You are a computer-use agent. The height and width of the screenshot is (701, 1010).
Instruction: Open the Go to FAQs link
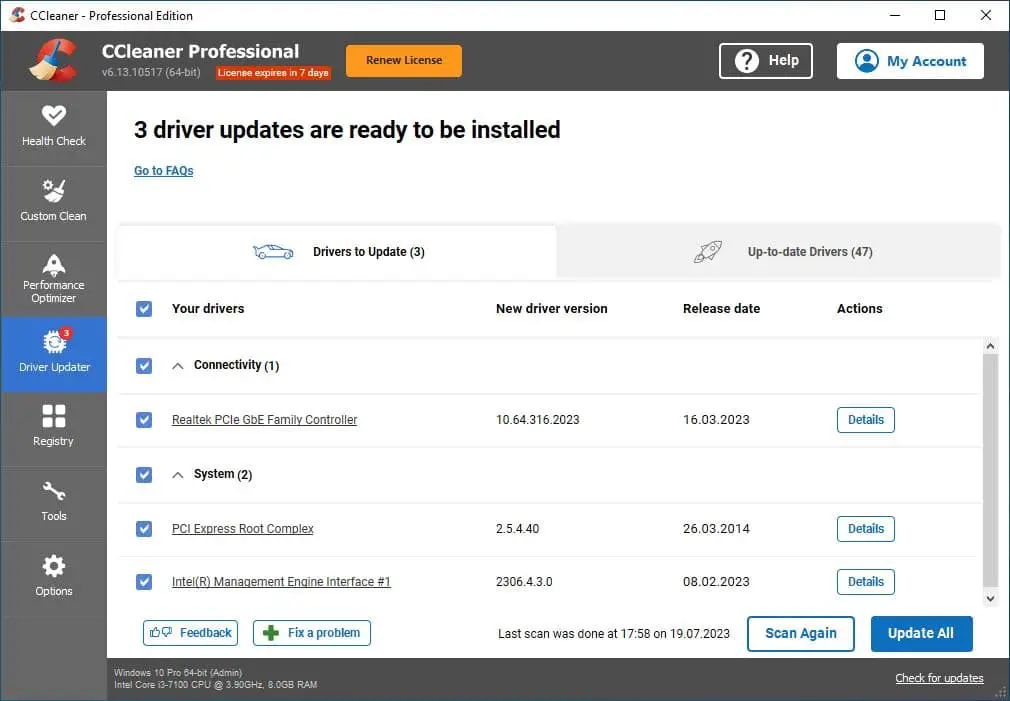click(164, 171)
